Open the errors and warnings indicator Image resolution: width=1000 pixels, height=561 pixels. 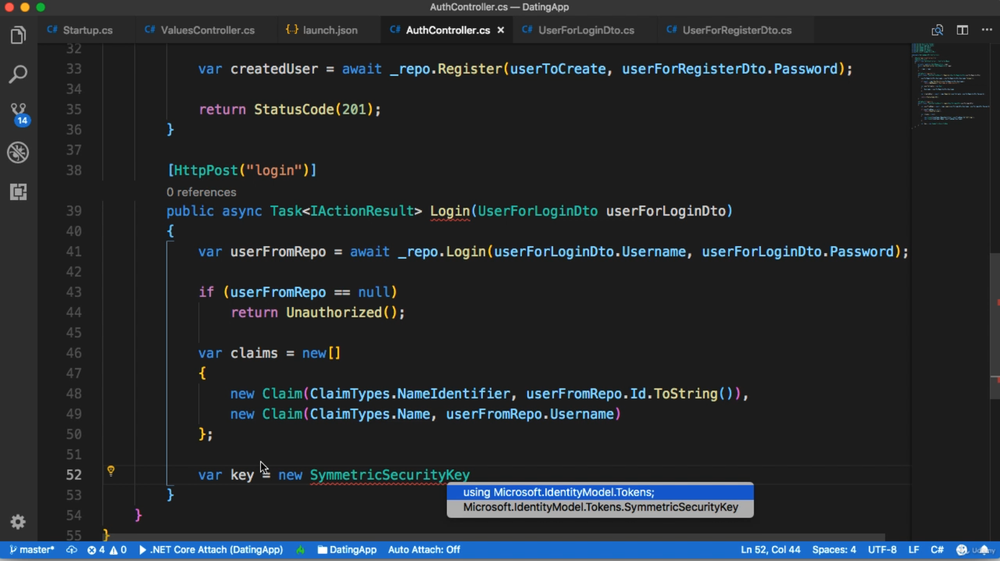[x=107, y=550]
